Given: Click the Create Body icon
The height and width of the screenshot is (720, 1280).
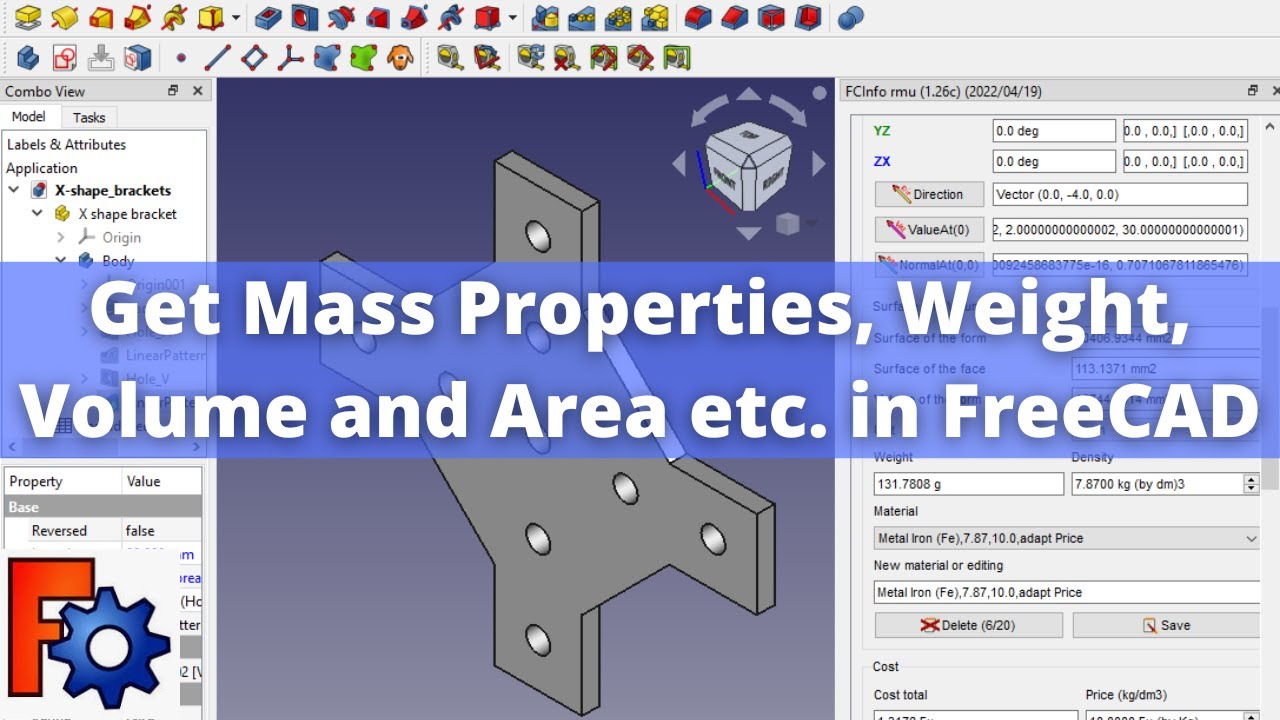Looking at the screenshot, I should pyautogui.click(x=28, y=57).
